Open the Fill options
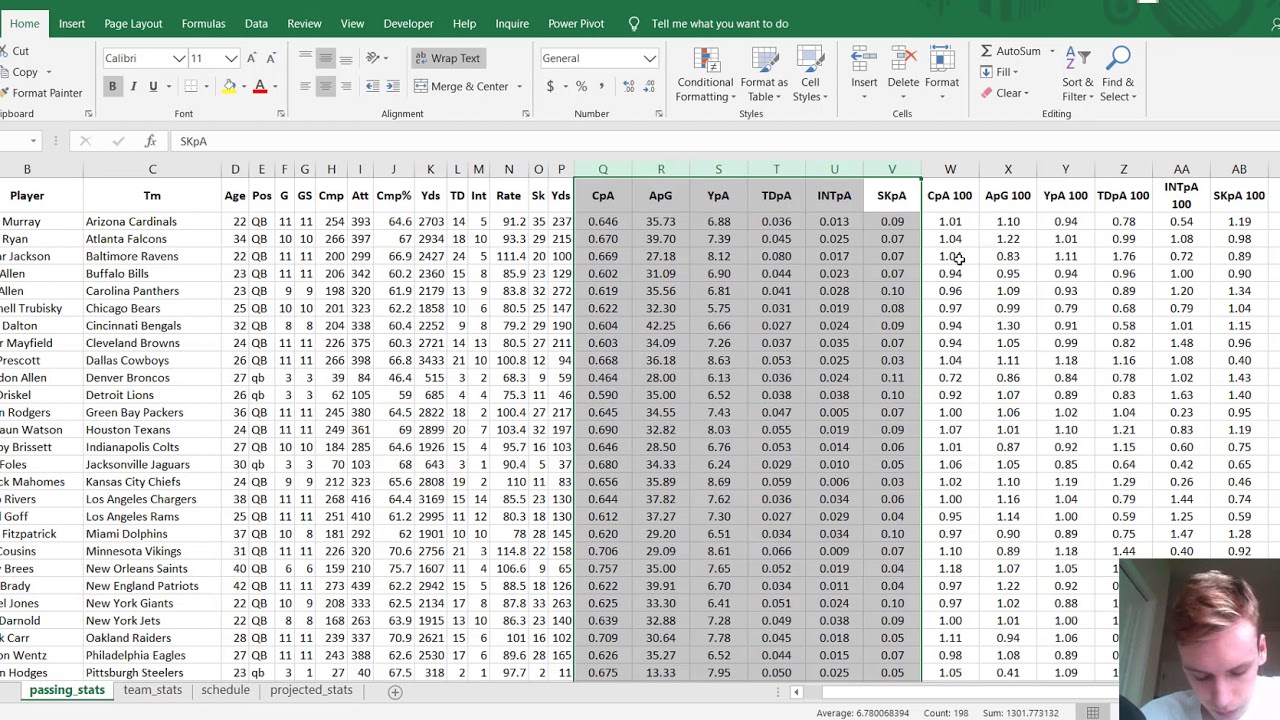1280x720 pixels. (999, 72)
